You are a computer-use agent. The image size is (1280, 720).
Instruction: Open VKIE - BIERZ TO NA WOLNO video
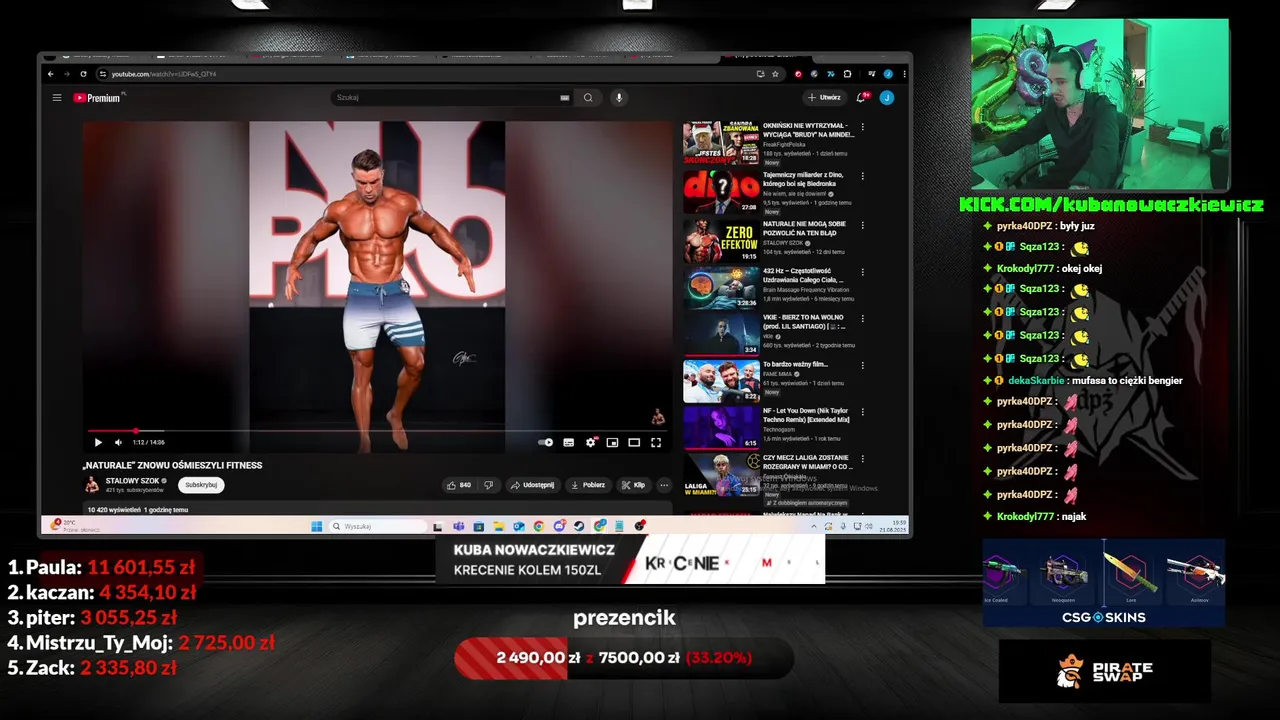721,335
